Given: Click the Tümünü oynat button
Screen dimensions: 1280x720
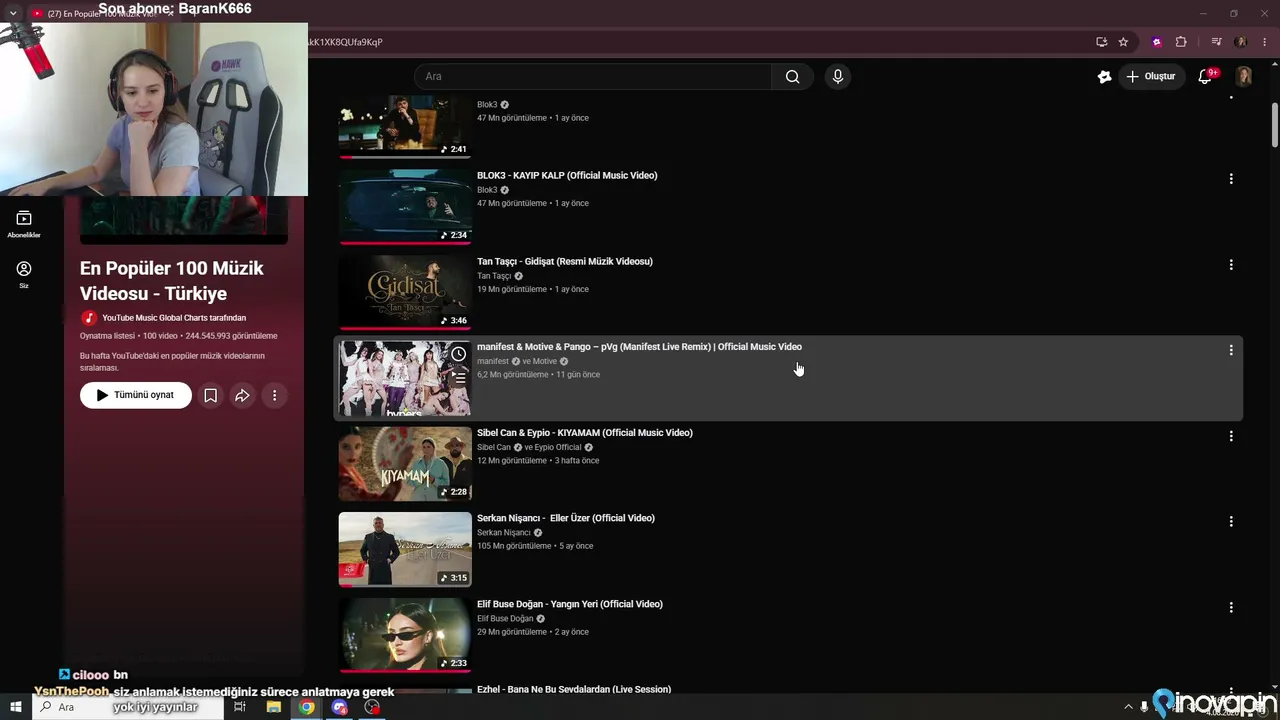Looking at the screenshot, I should pyautogui.click(x=136, y=395).
